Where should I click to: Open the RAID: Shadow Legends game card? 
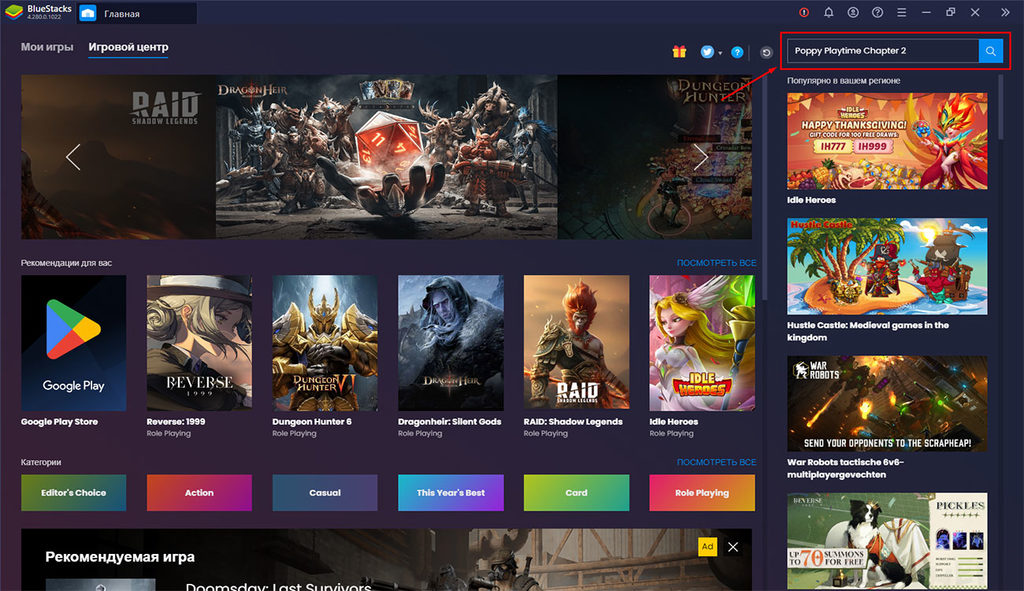point(576,343)
